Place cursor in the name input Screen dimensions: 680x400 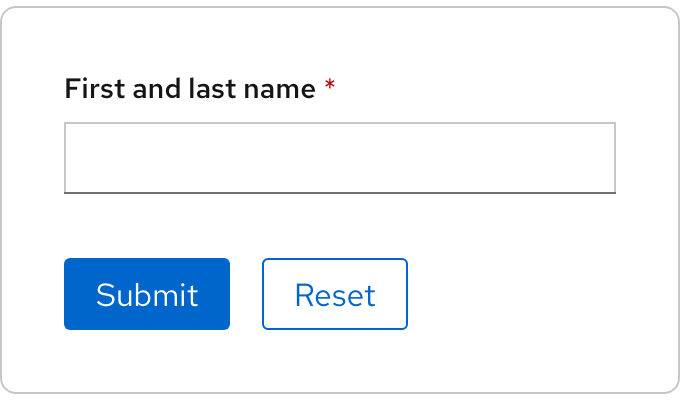340,158
